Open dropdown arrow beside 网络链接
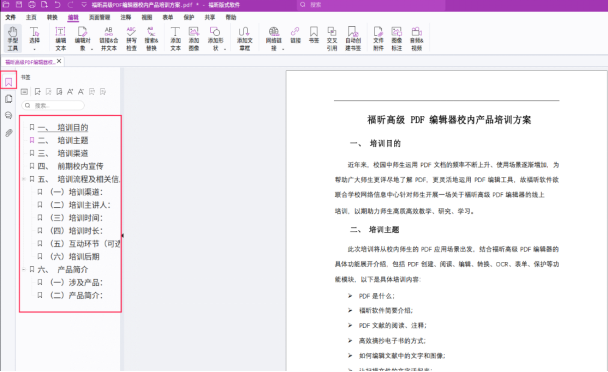Screen dimensions: 608x372 pos(283,49)
